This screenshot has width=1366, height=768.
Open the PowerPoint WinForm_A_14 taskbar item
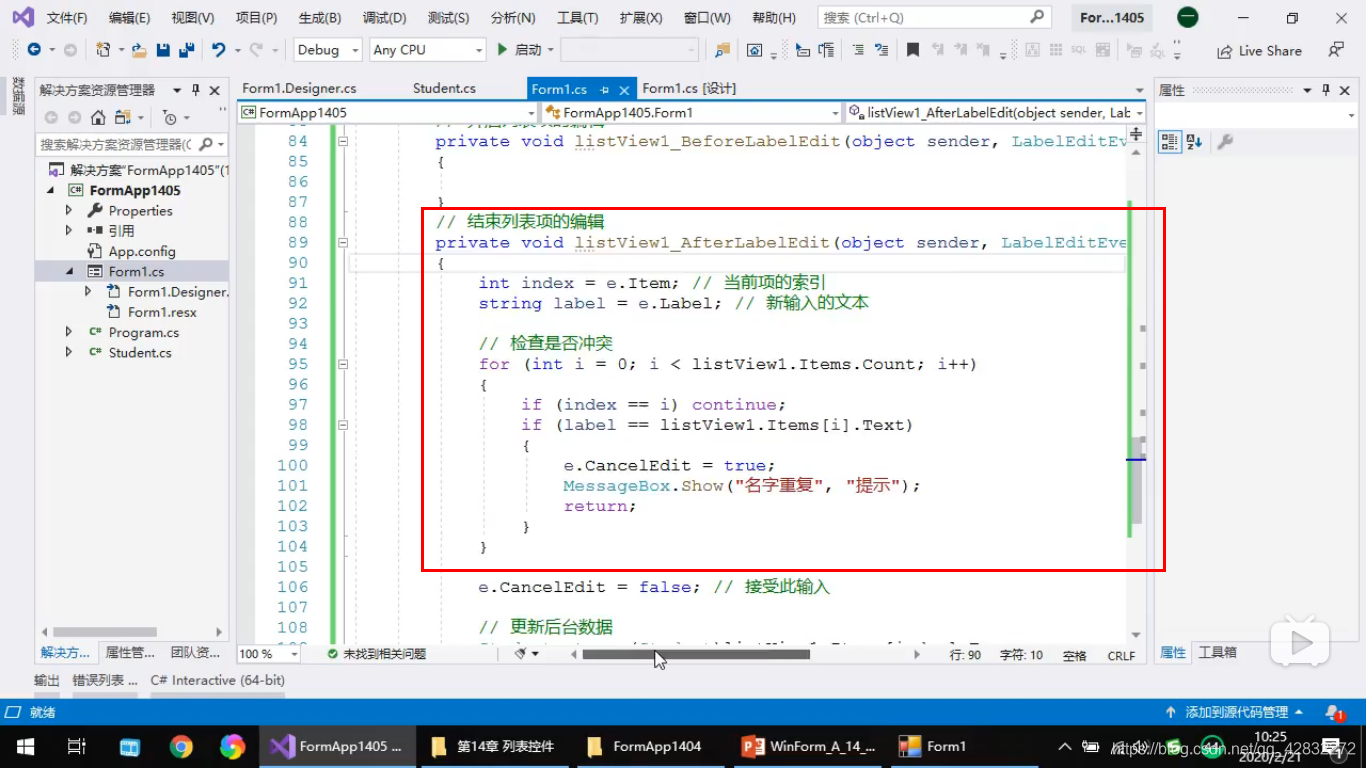[x=809, y=746]
